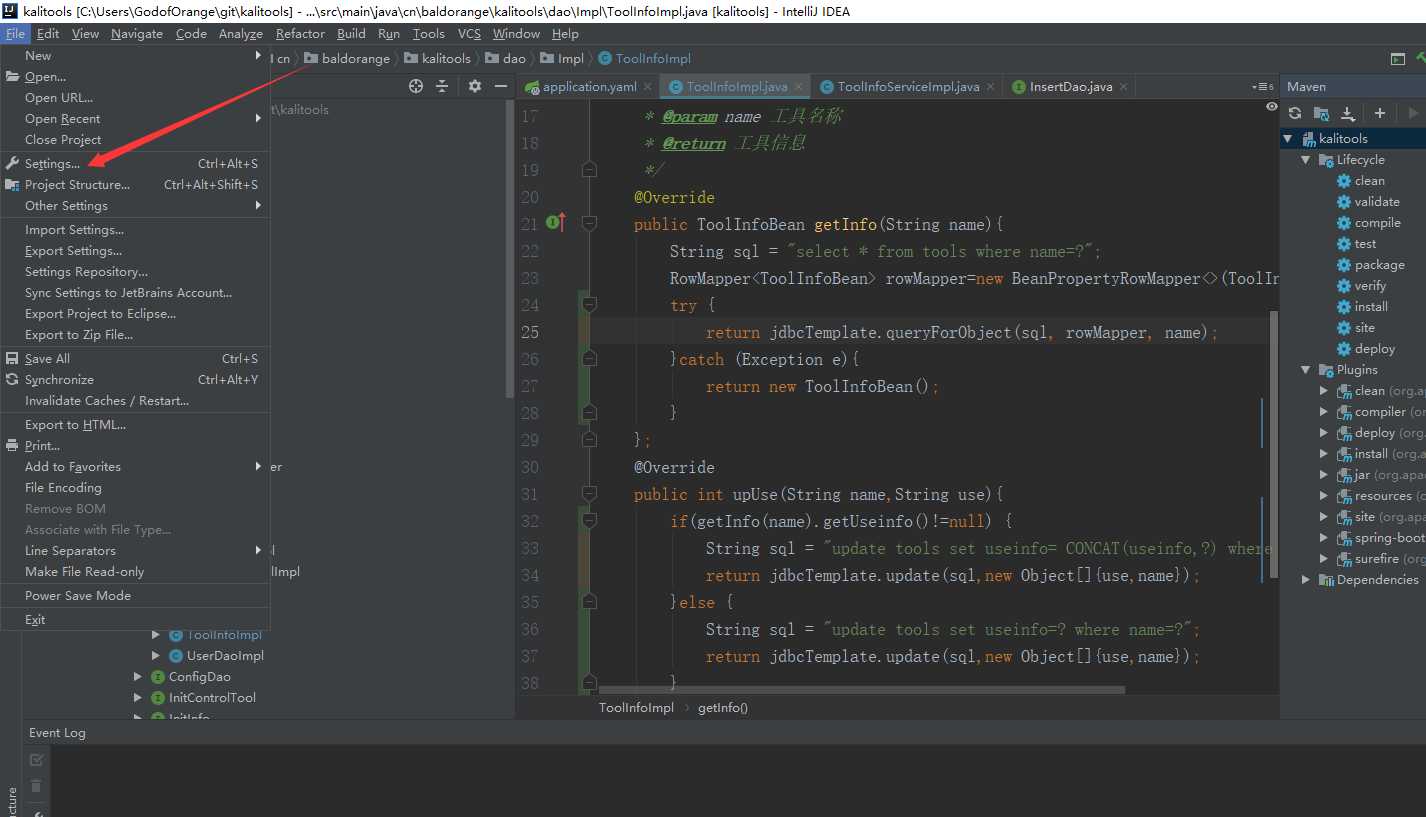Click the UserDaoImpl class icon
Screen dimensions: 1426x817
[176, 656]
